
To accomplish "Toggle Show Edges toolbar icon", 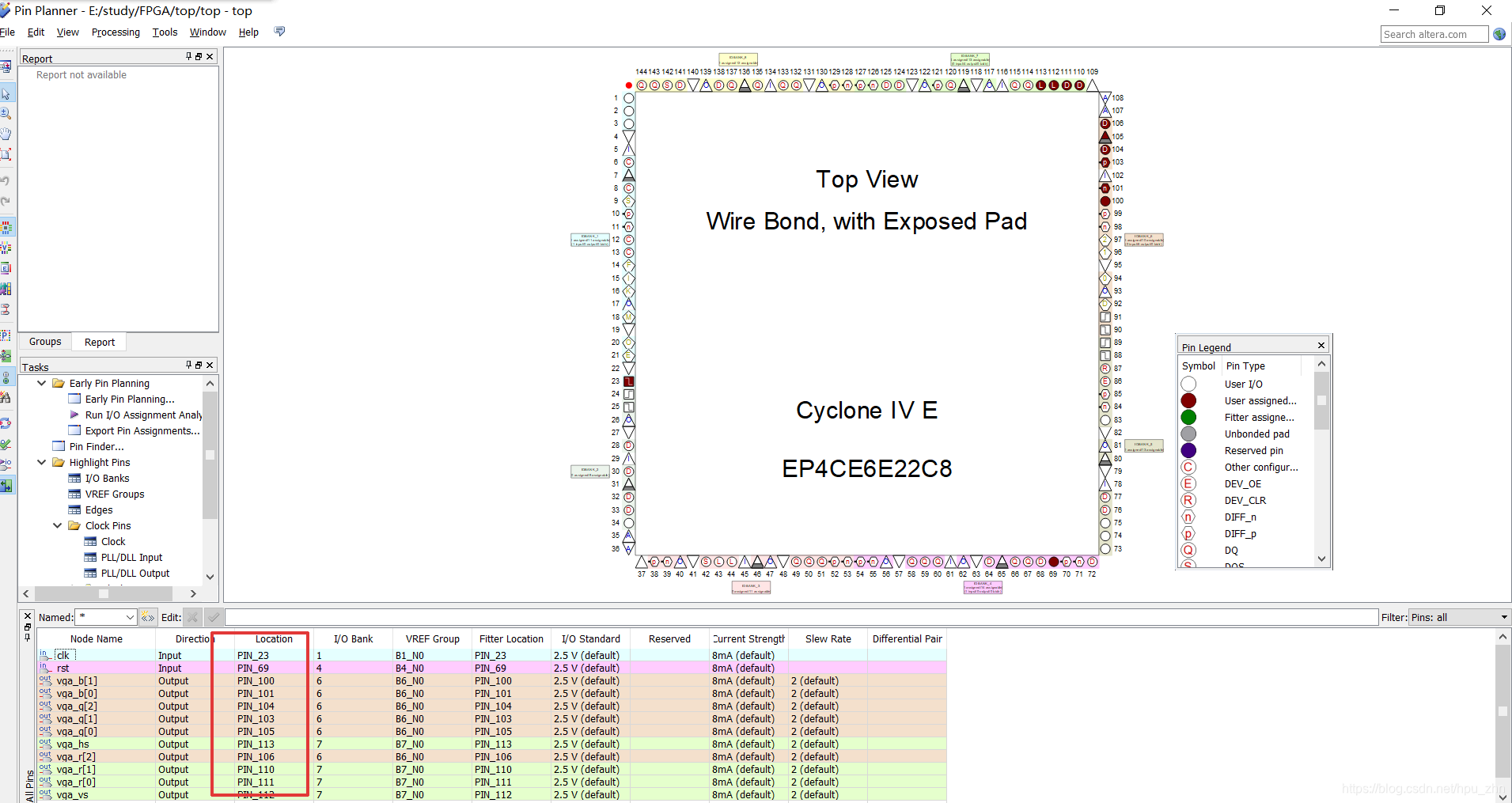I will coord(6,268).
